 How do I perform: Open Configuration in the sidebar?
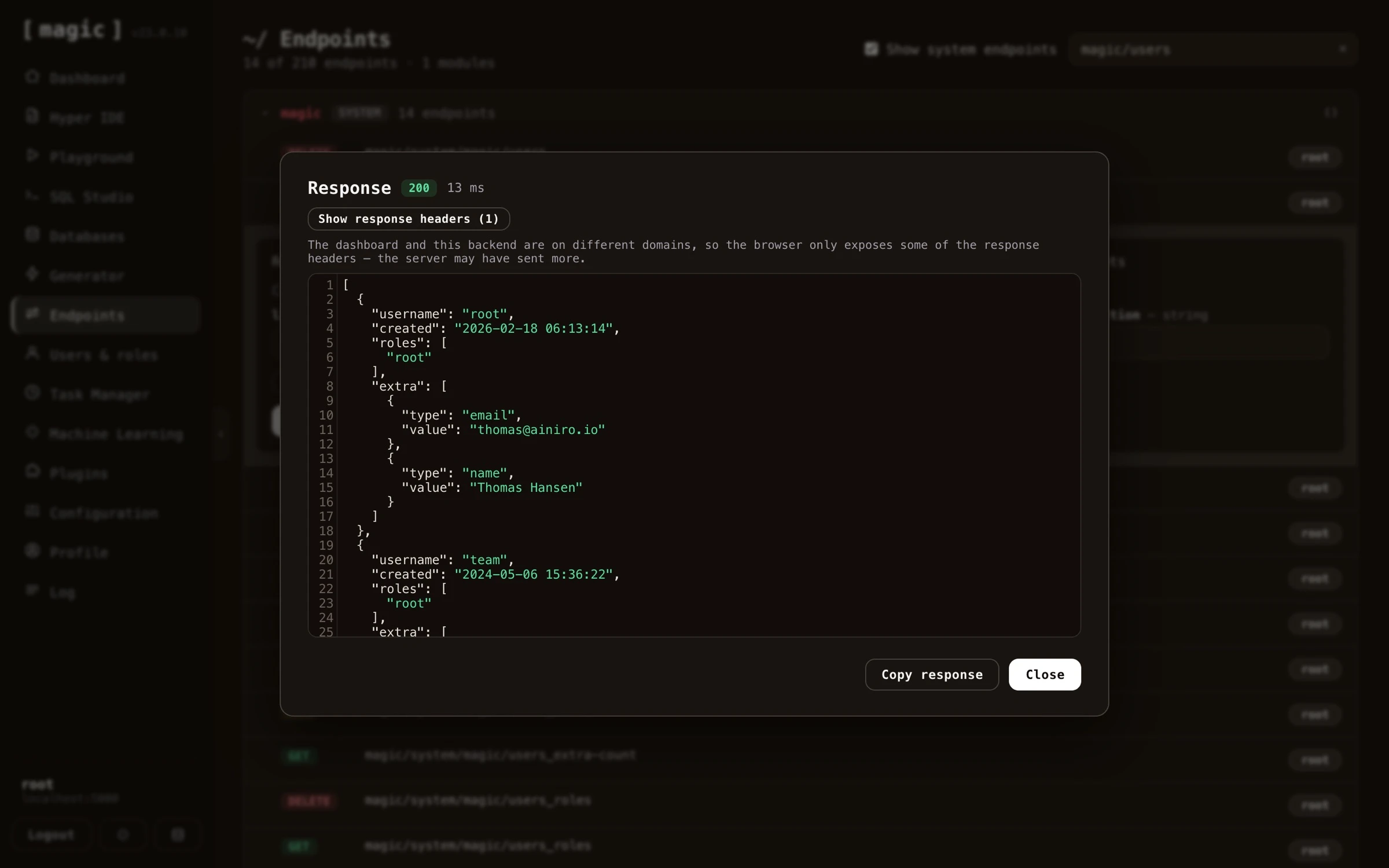click(x=105, y=513)
